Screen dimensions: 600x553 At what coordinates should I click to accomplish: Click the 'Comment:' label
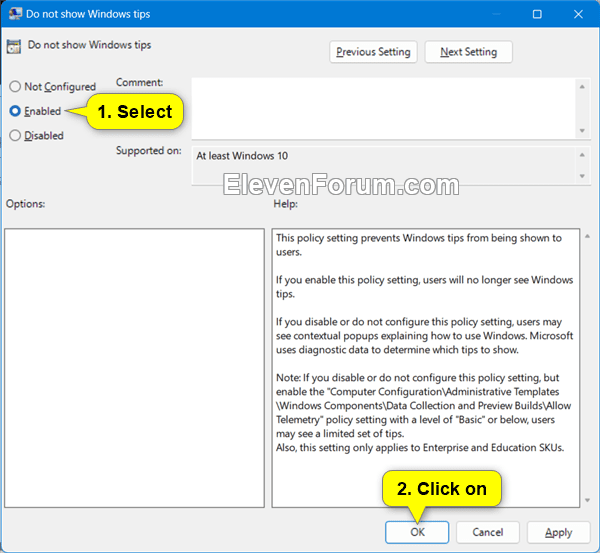pyautogui.click(x=139, y=82)
